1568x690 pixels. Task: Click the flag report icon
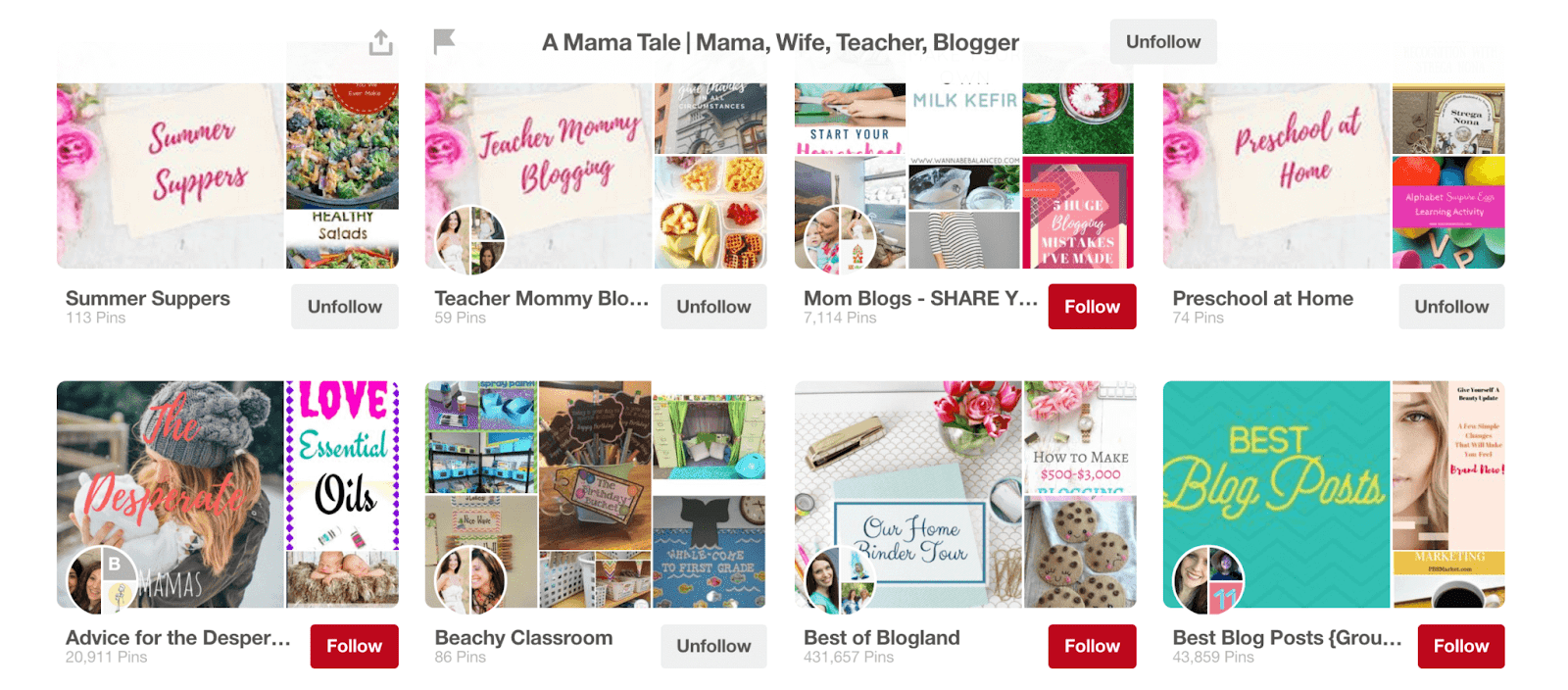[x=444, y=41]
